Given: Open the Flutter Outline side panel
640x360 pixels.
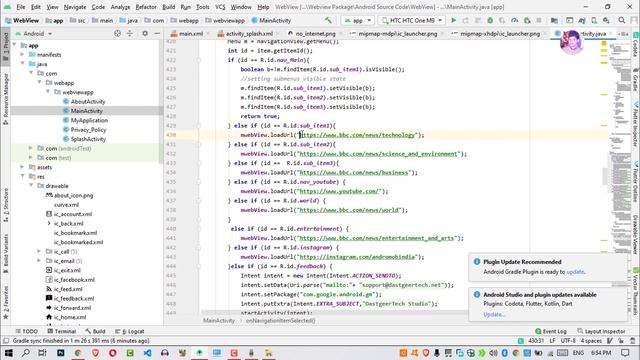Looking at the screenshot, I should pyautogui.click(x=636, y=180).
